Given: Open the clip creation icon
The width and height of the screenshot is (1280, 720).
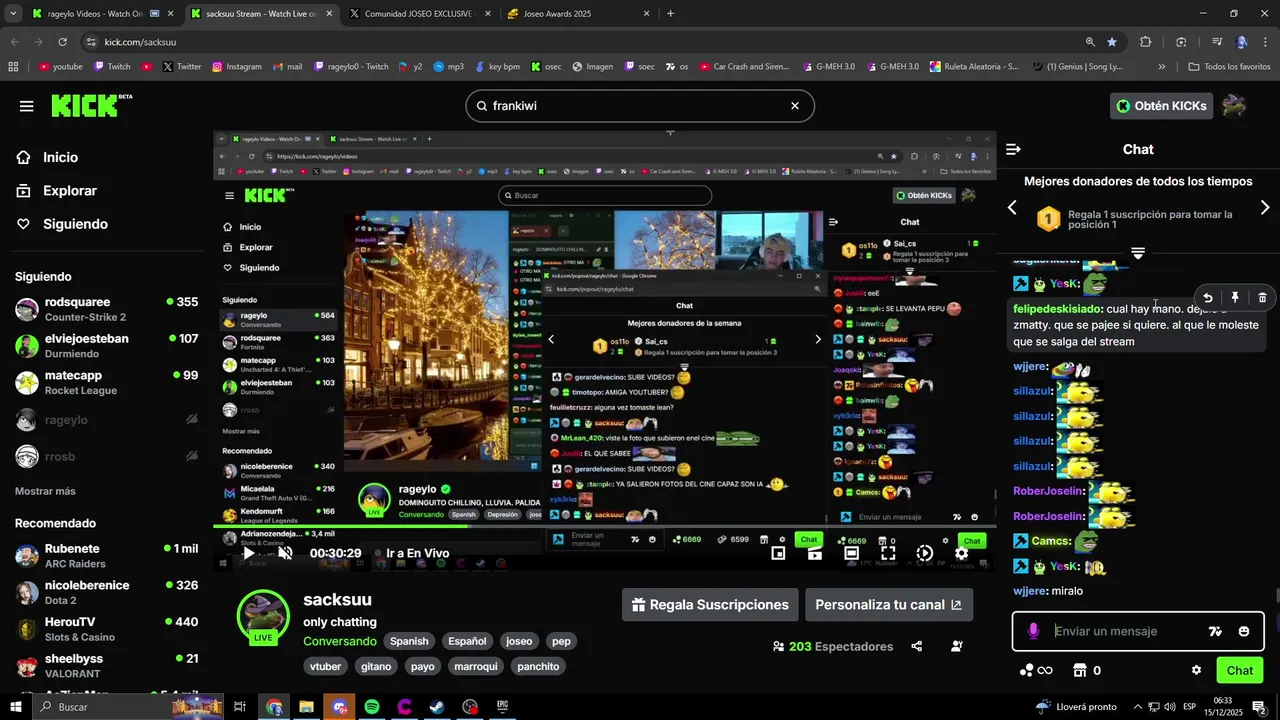Looking at the screenshot, I should (x=815, y=553).
